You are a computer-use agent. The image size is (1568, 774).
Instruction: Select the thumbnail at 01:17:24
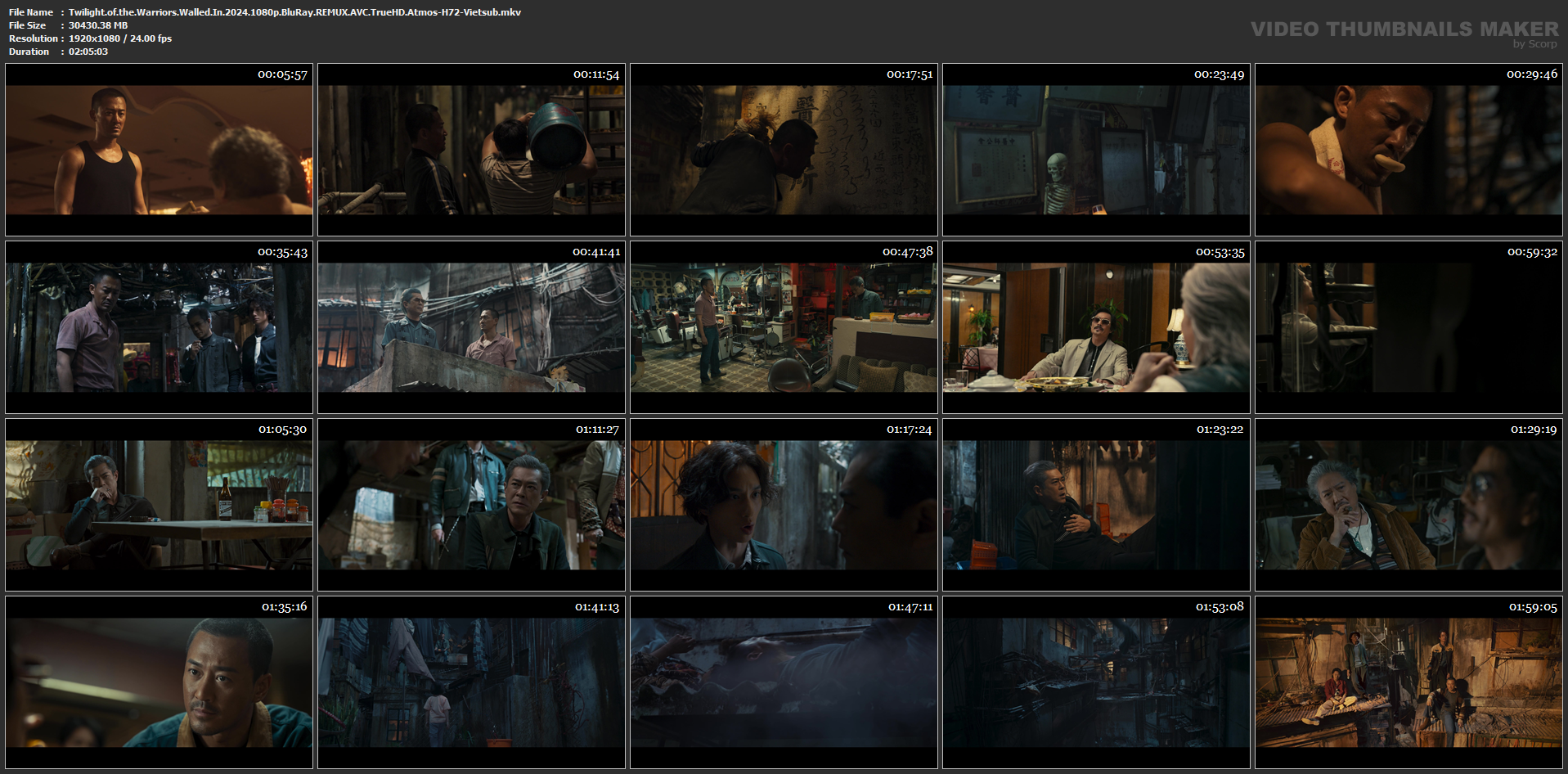click(784, 505)
